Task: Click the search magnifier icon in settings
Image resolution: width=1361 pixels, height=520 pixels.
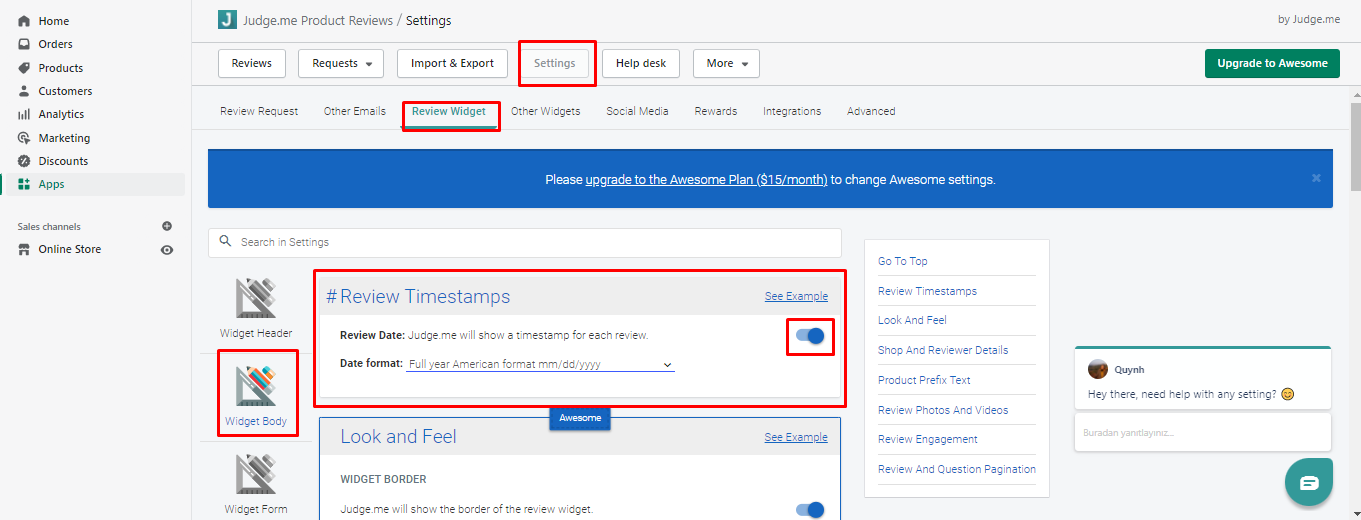Action: [226, 241]
